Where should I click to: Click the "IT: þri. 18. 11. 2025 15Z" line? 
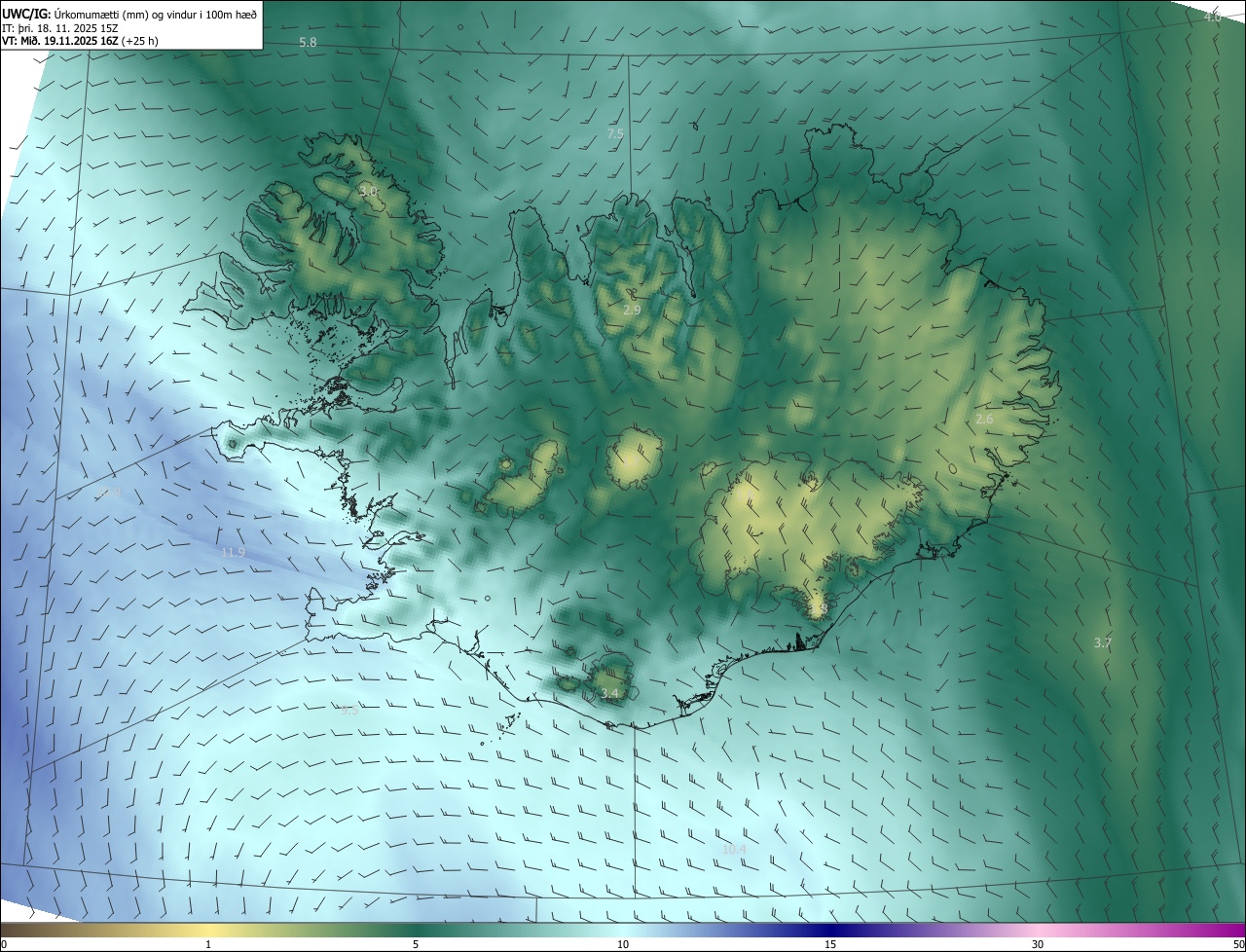(x=60, y=27)
